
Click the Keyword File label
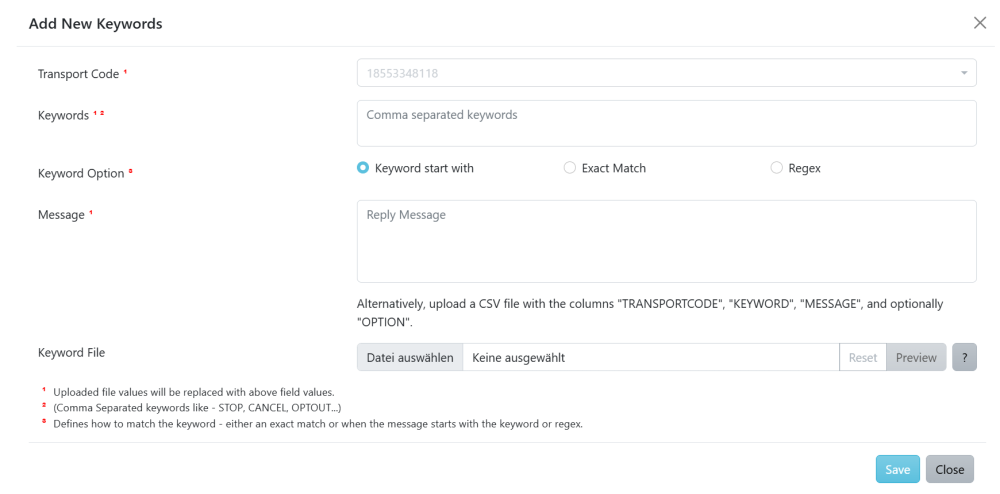tap(71, 352)
